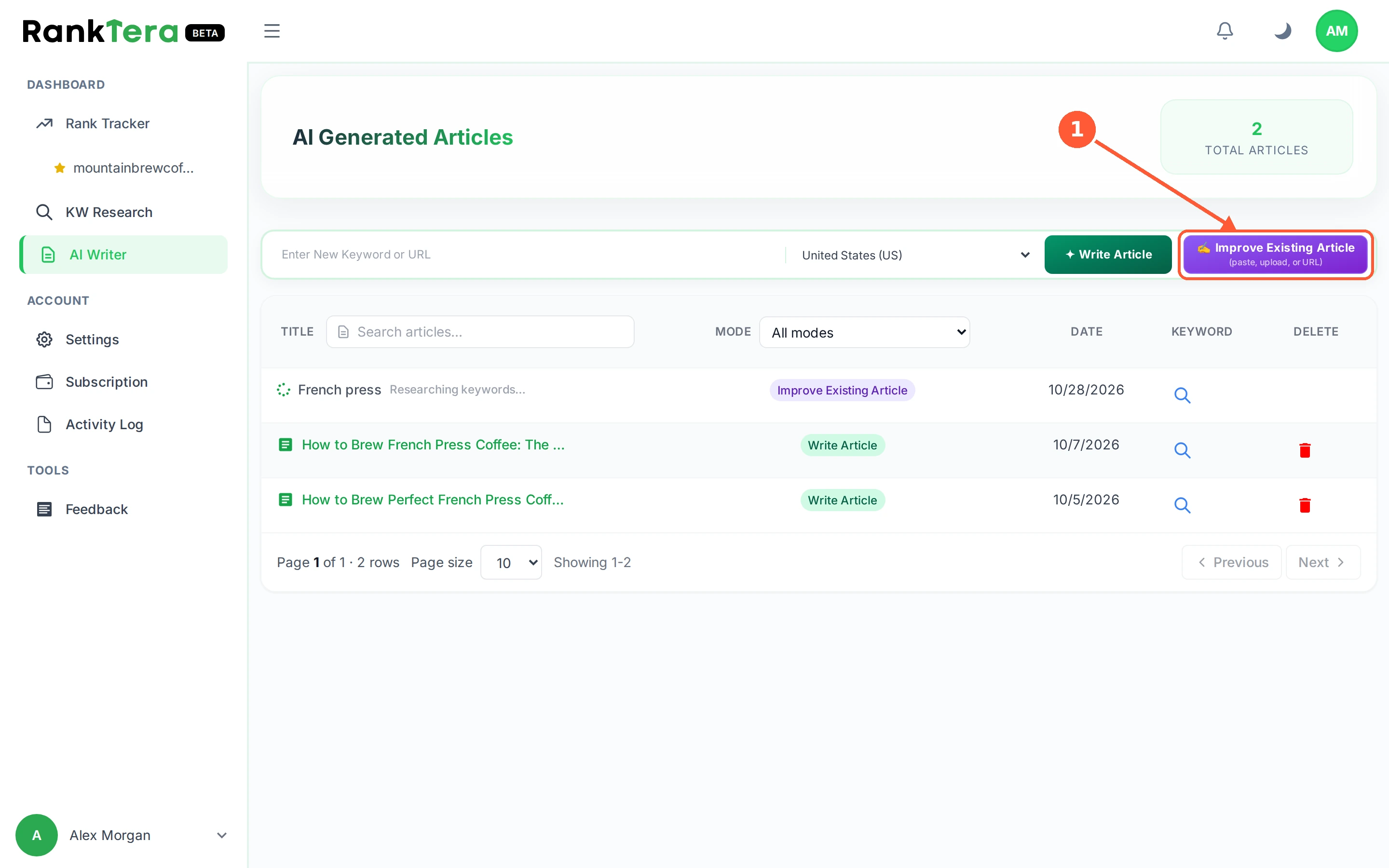Expand the Alex Morgan account chevron
This screenshot has height=868, width=1389.
221,835
